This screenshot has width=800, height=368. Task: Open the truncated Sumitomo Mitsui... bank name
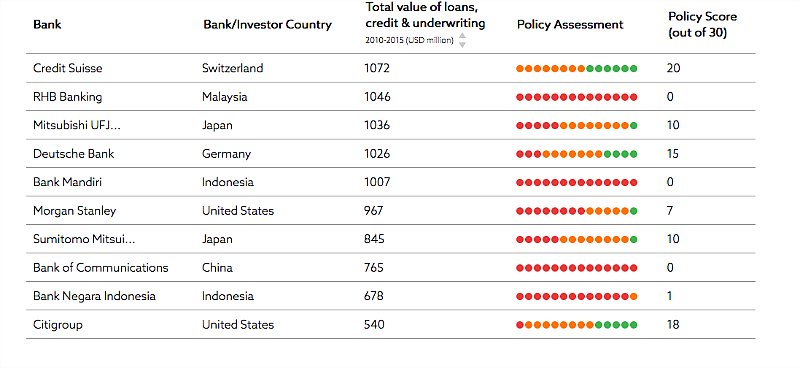point(84,239)
